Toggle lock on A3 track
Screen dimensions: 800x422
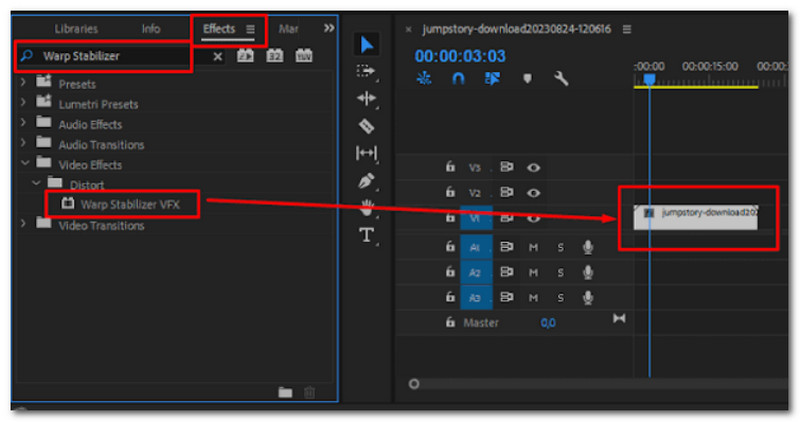[x=450, y=296]
